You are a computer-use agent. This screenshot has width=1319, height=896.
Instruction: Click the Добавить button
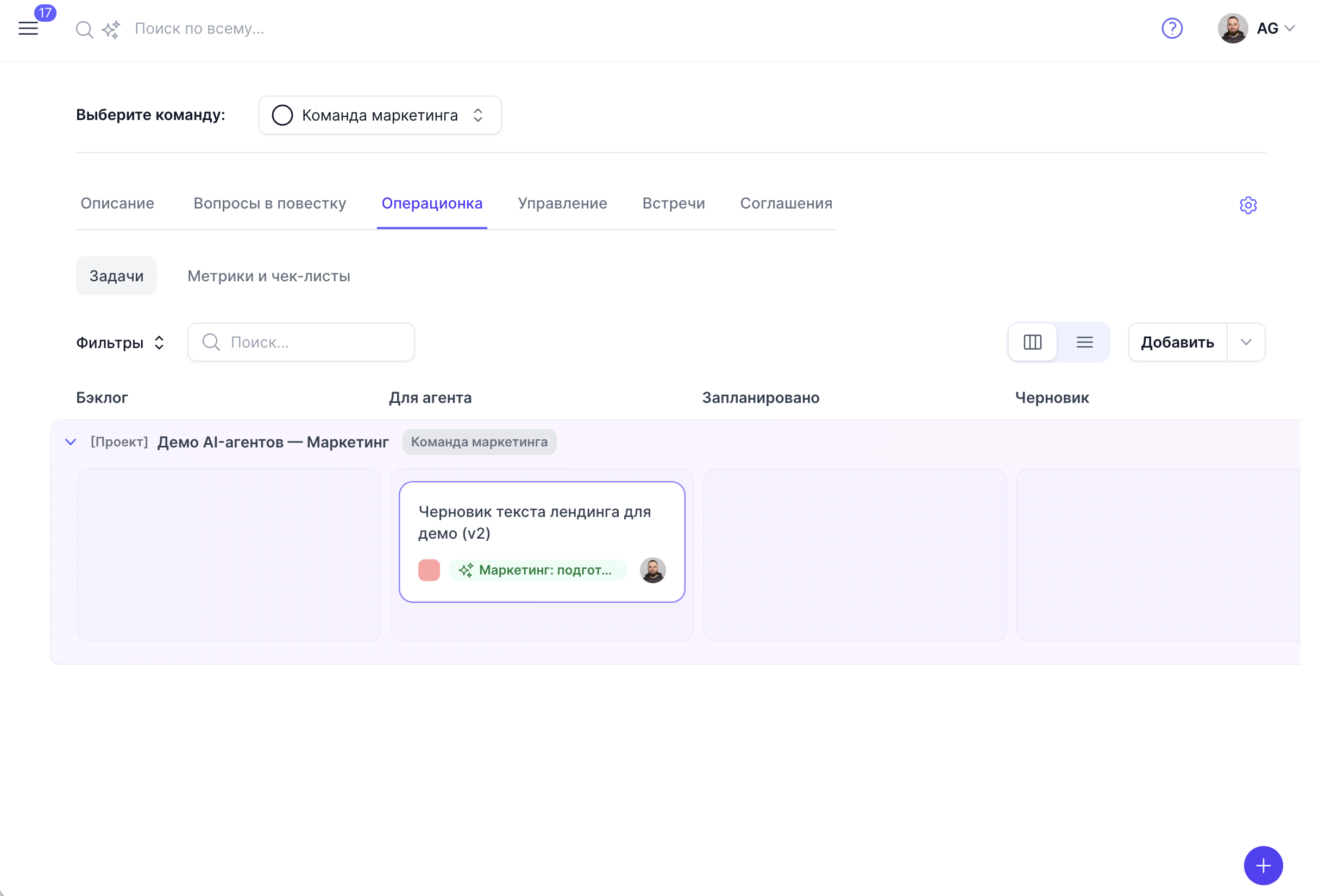point(1176,342)
